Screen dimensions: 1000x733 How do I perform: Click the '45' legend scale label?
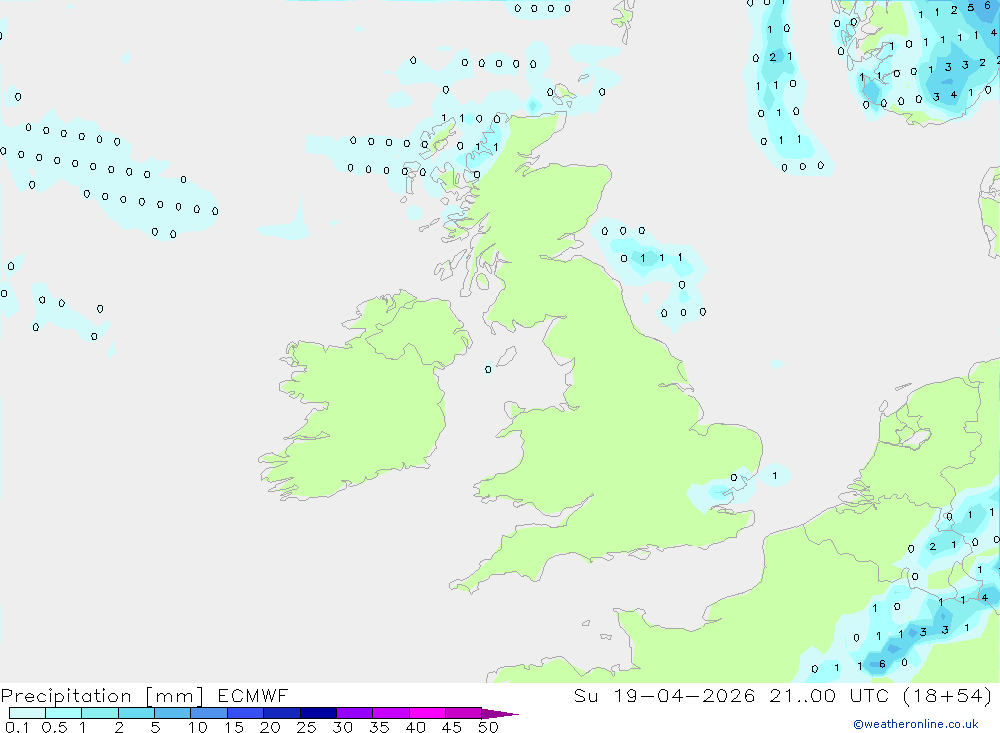tap(452, 727)
